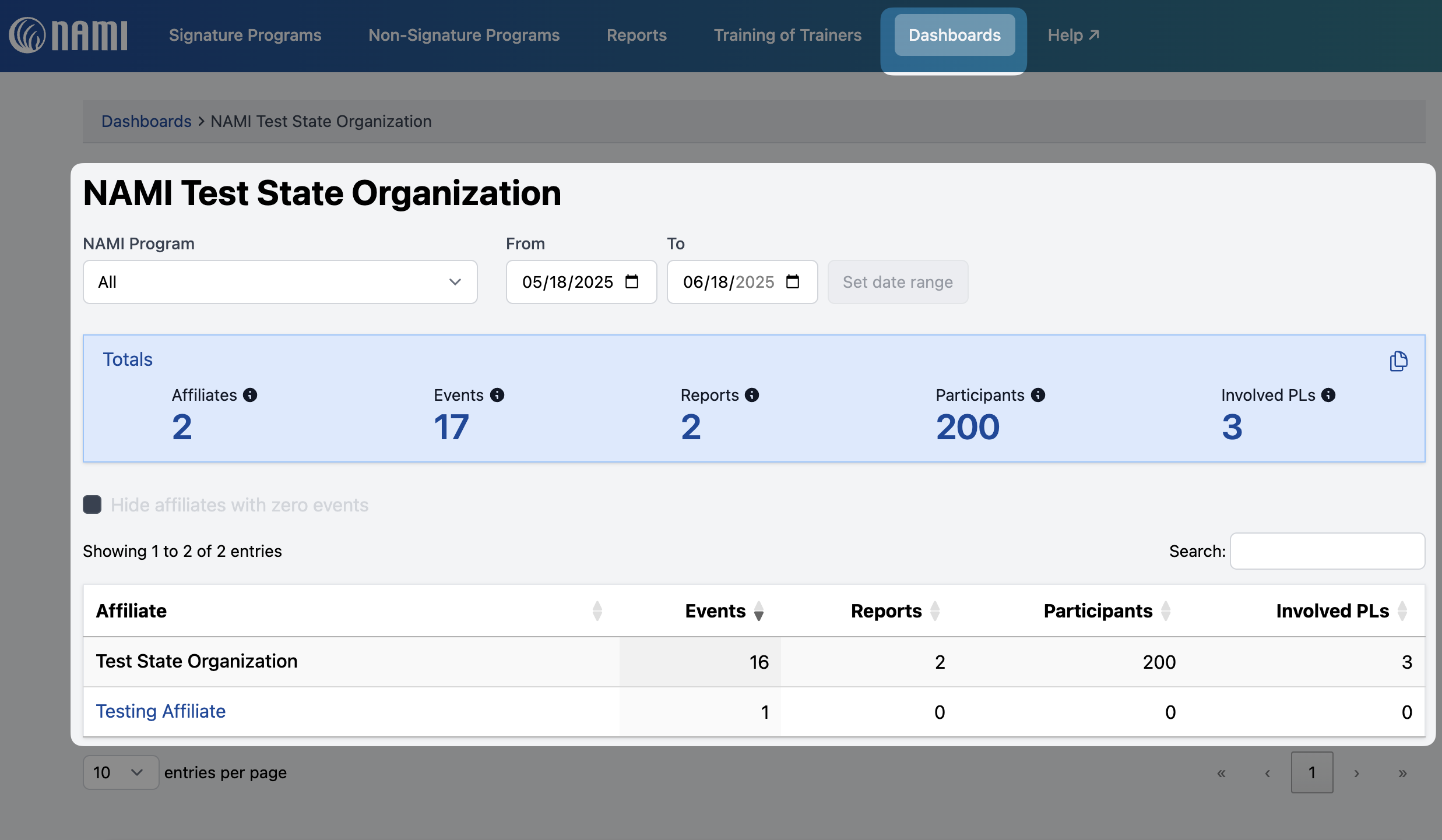This screenshot has height=840, width=1442.
Task: Sort table by Reports column
Action: pyautogui.click(x=934, y=610)
